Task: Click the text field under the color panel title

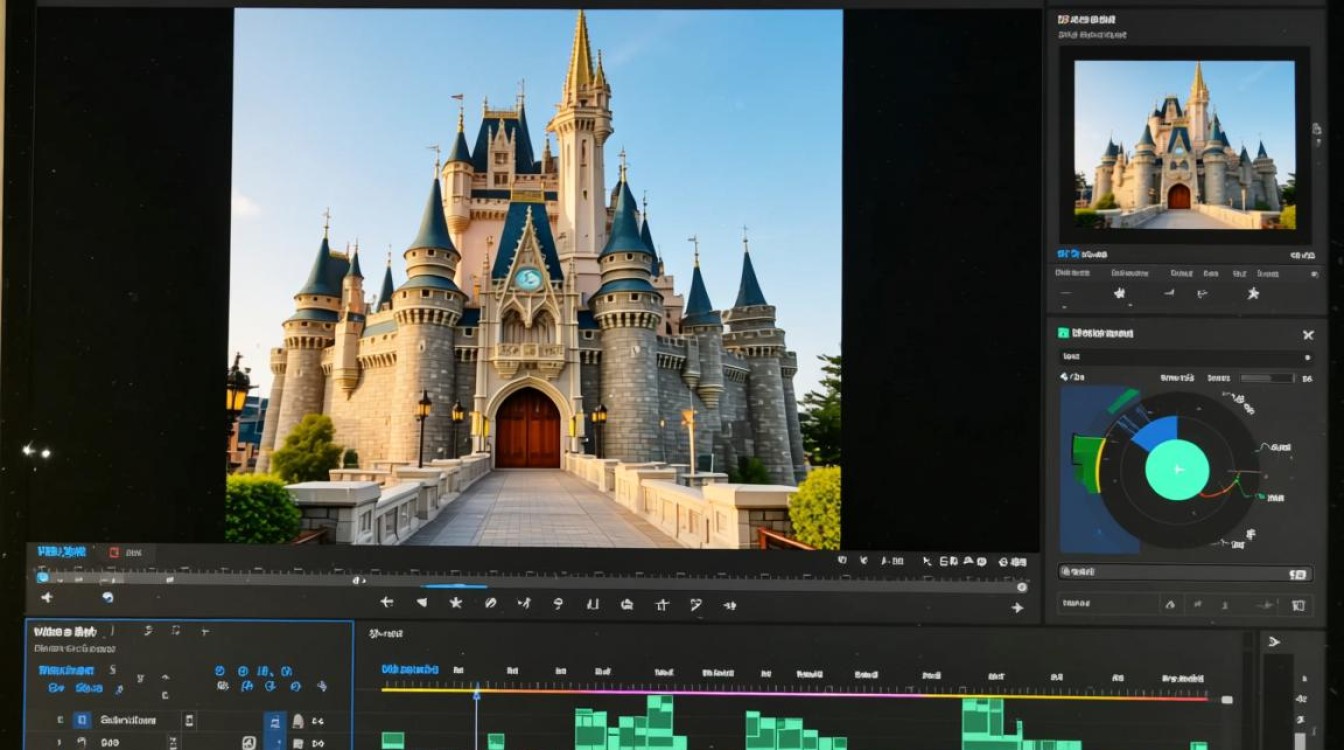Action: pos(1185,357)
